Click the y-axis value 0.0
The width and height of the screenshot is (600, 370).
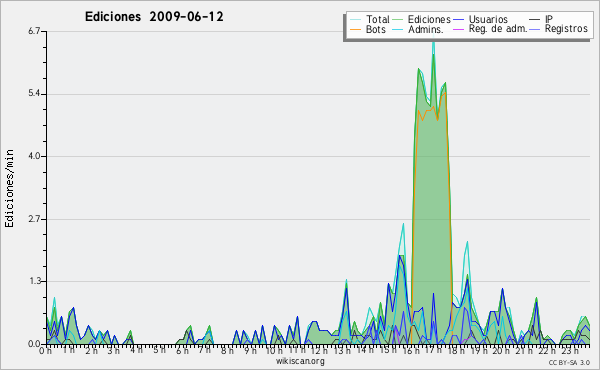pos(34,344)
